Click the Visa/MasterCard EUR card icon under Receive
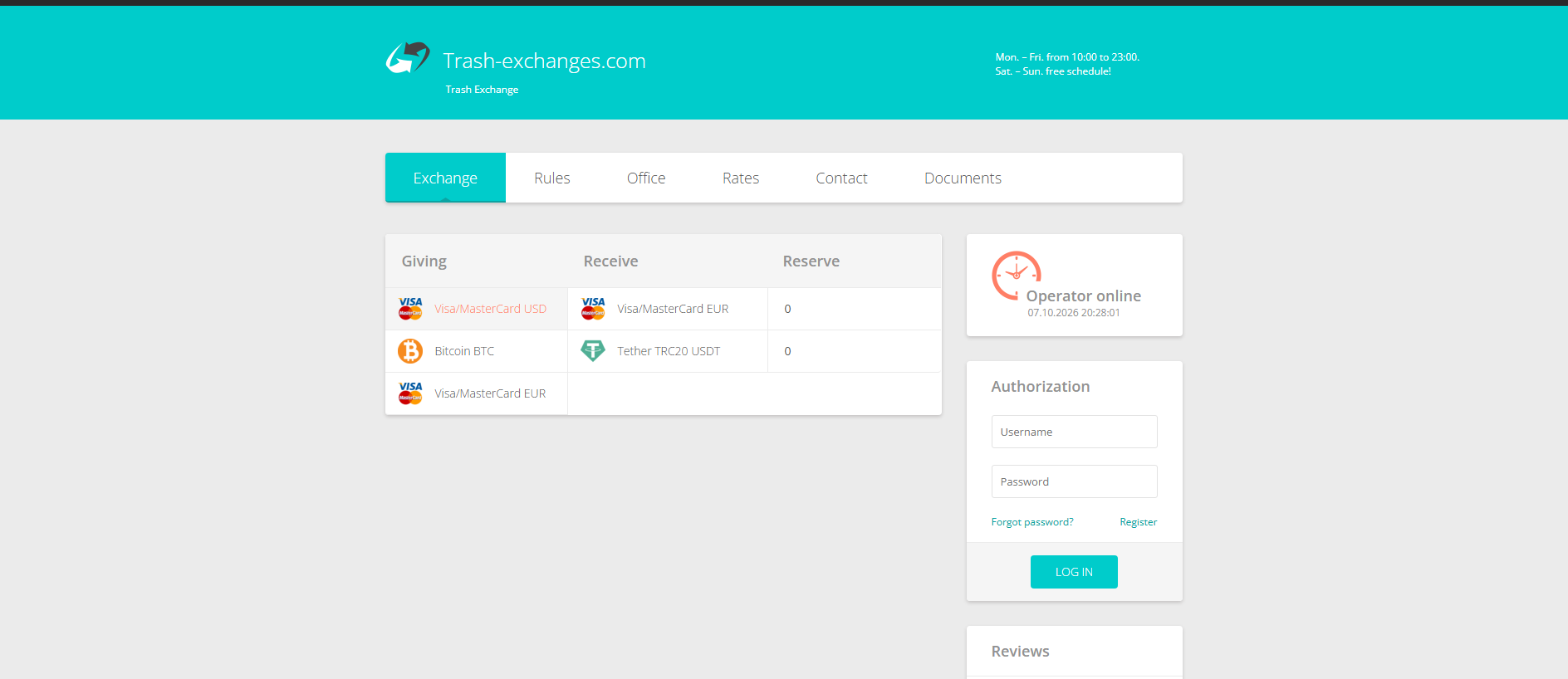 [593, 309]
